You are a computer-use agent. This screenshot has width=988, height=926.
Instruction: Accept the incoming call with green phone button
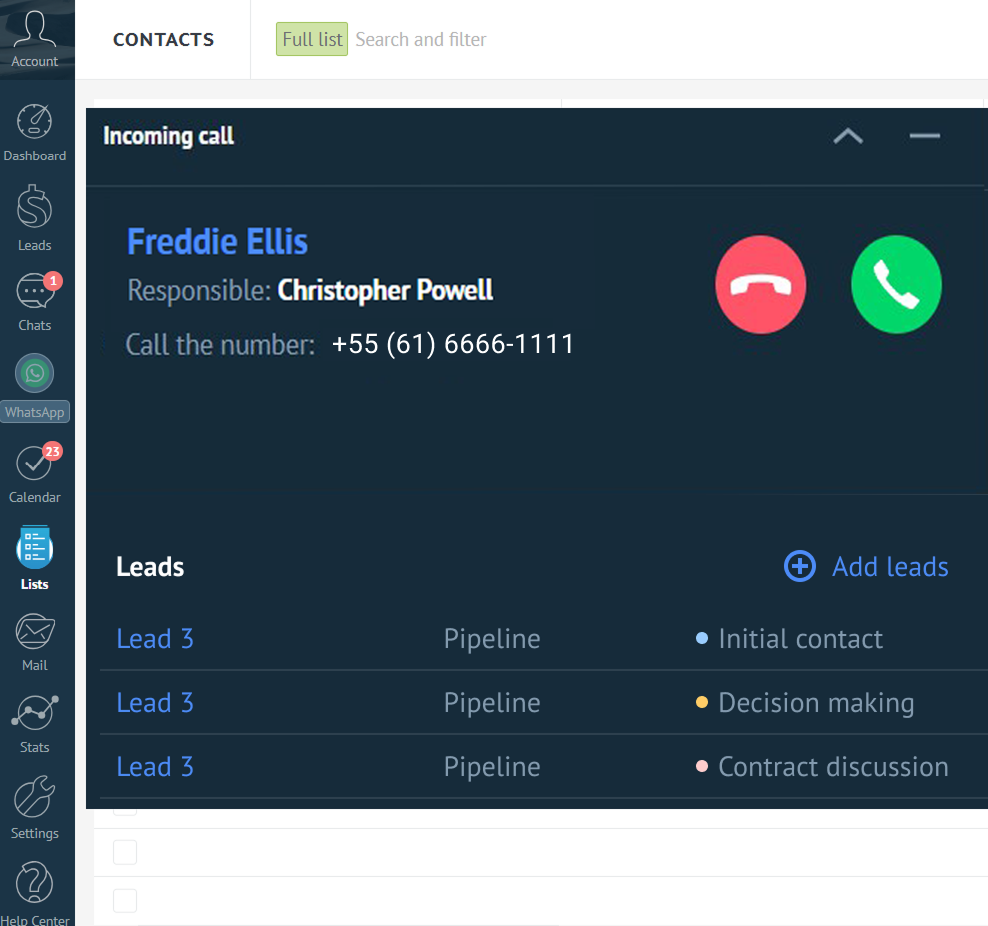pyautogui.click(x=896, y=285)
